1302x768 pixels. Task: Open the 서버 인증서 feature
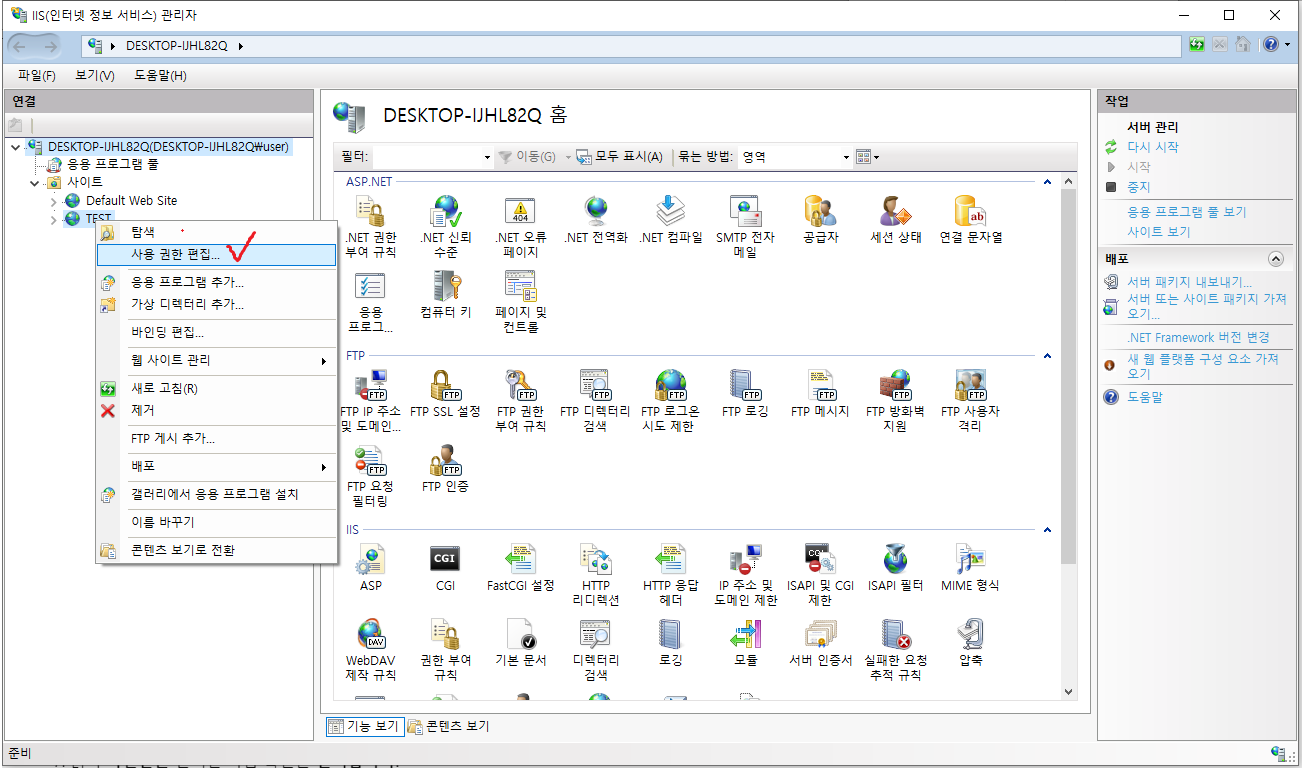(820, 642)
